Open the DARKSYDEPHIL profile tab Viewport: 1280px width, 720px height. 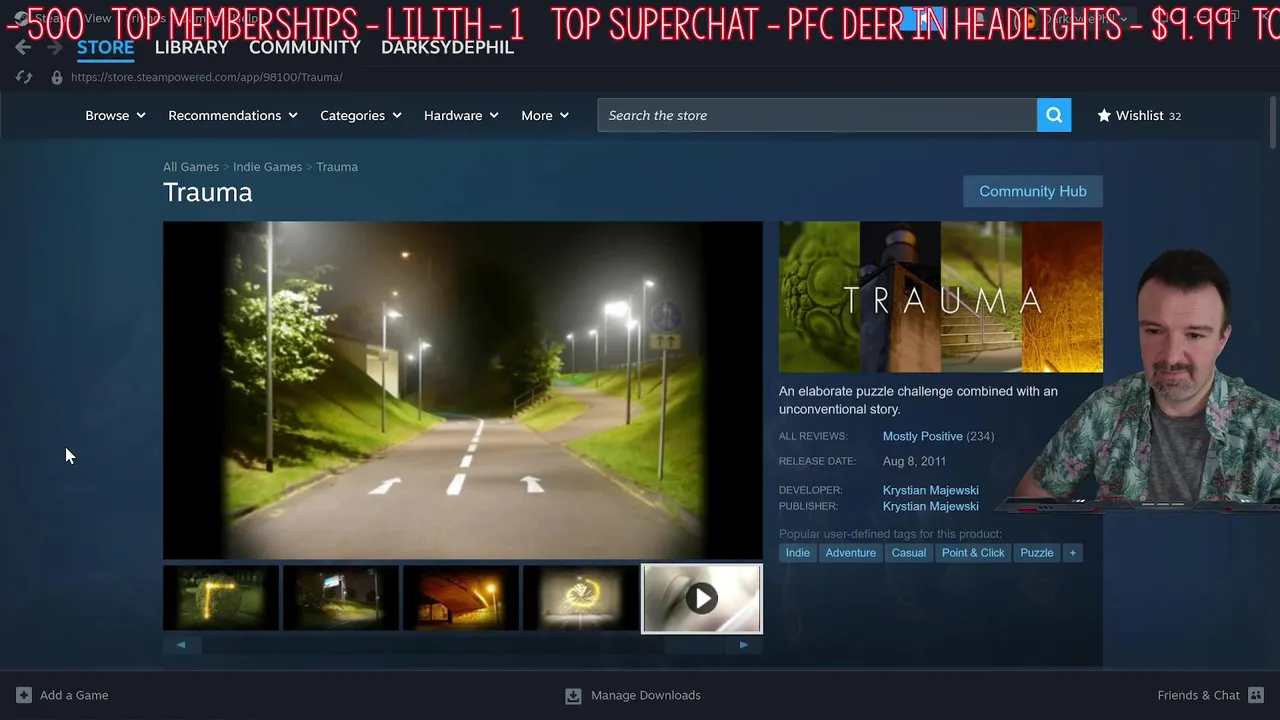click(x=447, y=47)
